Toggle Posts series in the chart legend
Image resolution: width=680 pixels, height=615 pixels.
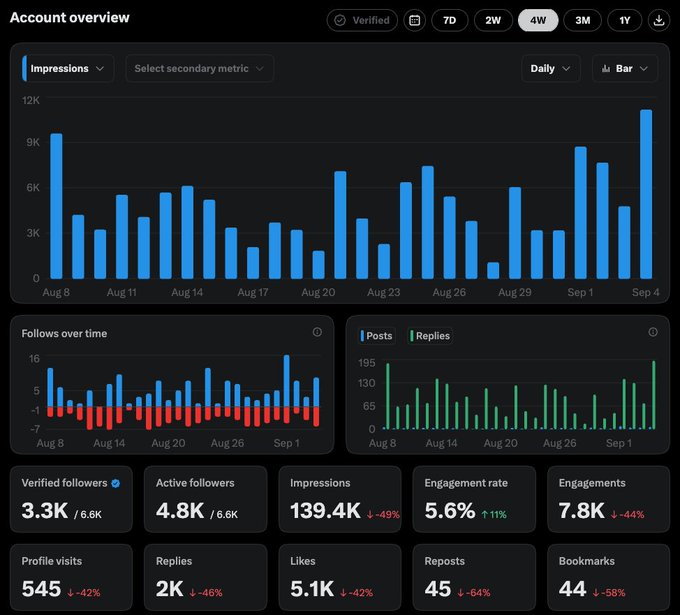[376, 336]
